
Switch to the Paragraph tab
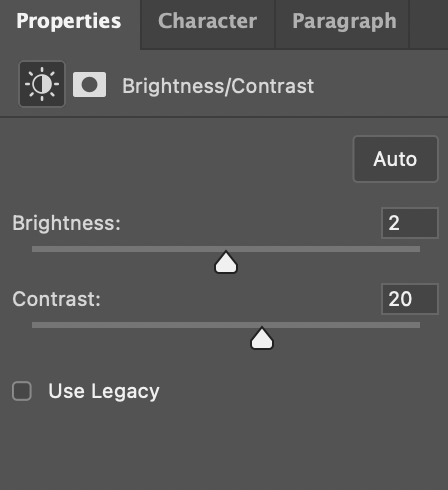tap(344, 21)
